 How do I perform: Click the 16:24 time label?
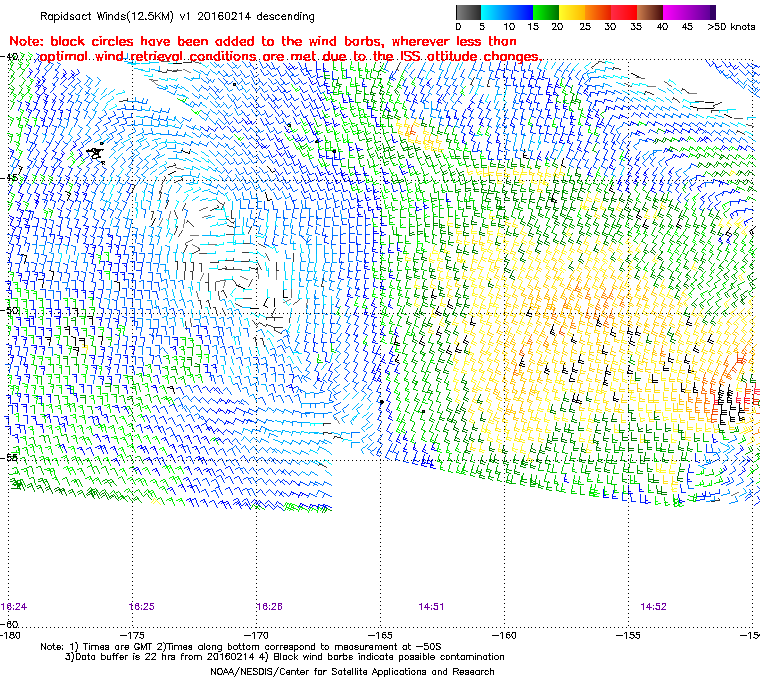tap(14, 607)
